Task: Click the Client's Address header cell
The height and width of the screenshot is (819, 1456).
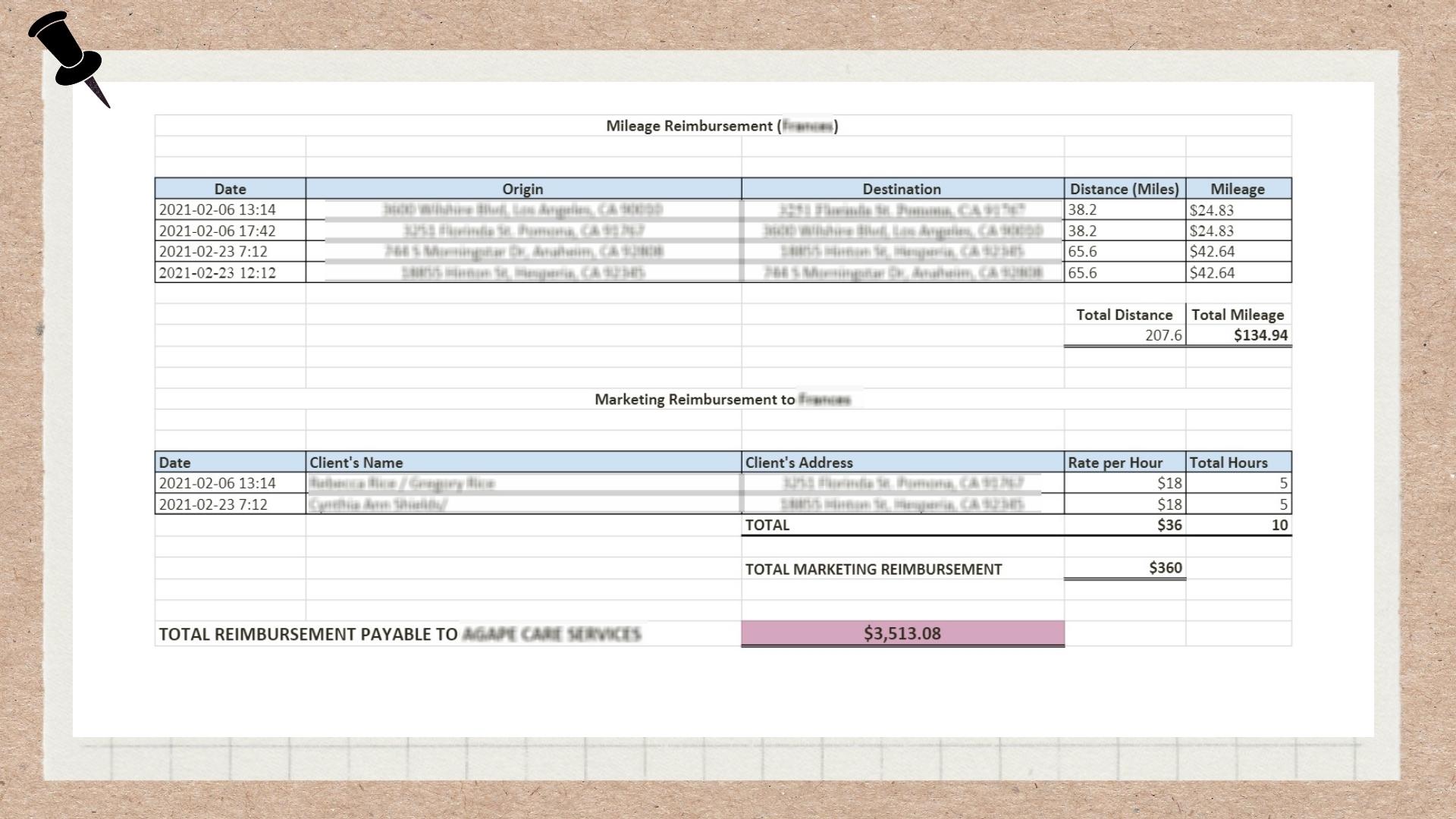Action: (799, 463)
